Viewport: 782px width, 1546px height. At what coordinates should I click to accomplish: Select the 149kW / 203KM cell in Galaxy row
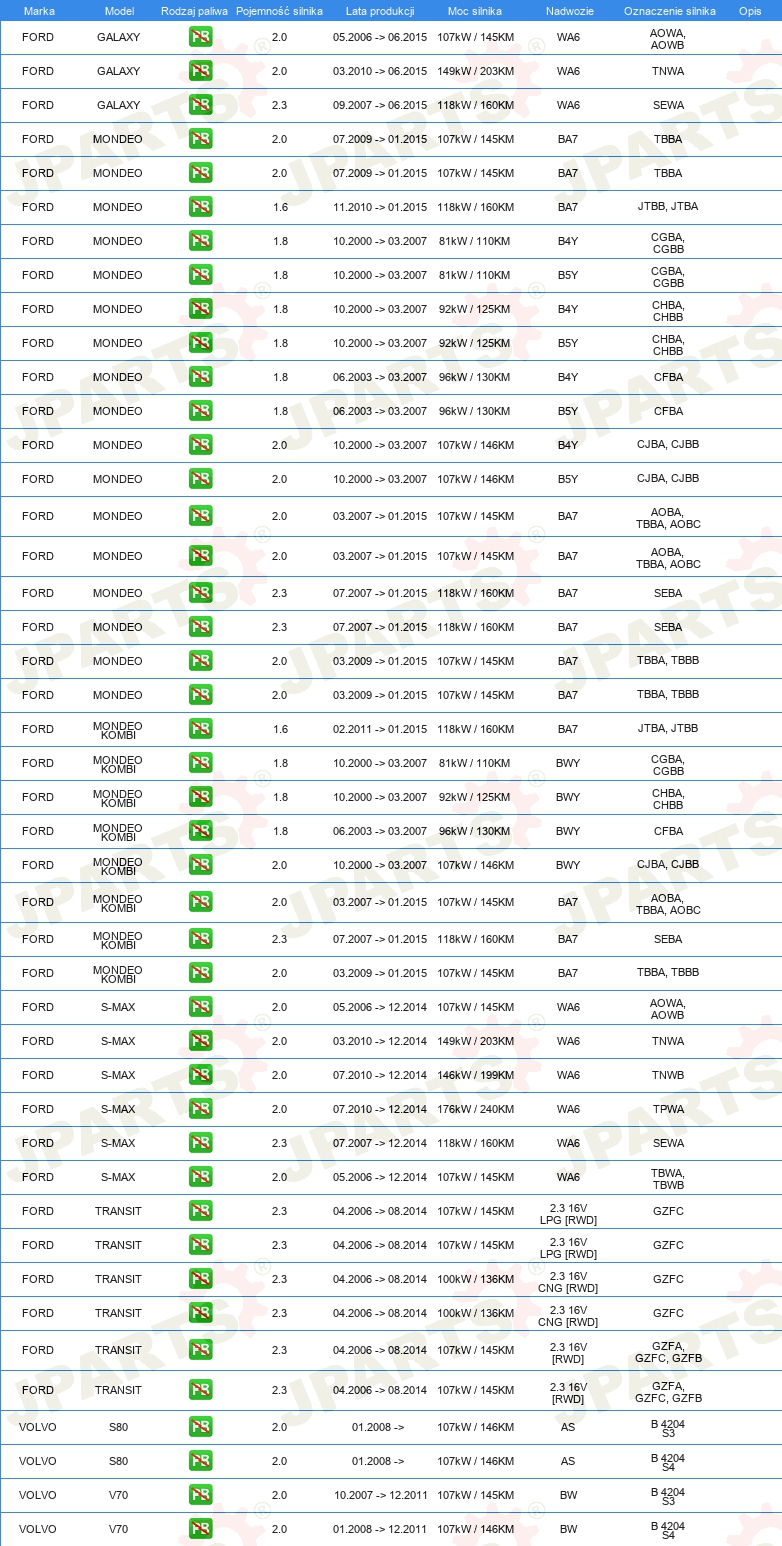476,71
